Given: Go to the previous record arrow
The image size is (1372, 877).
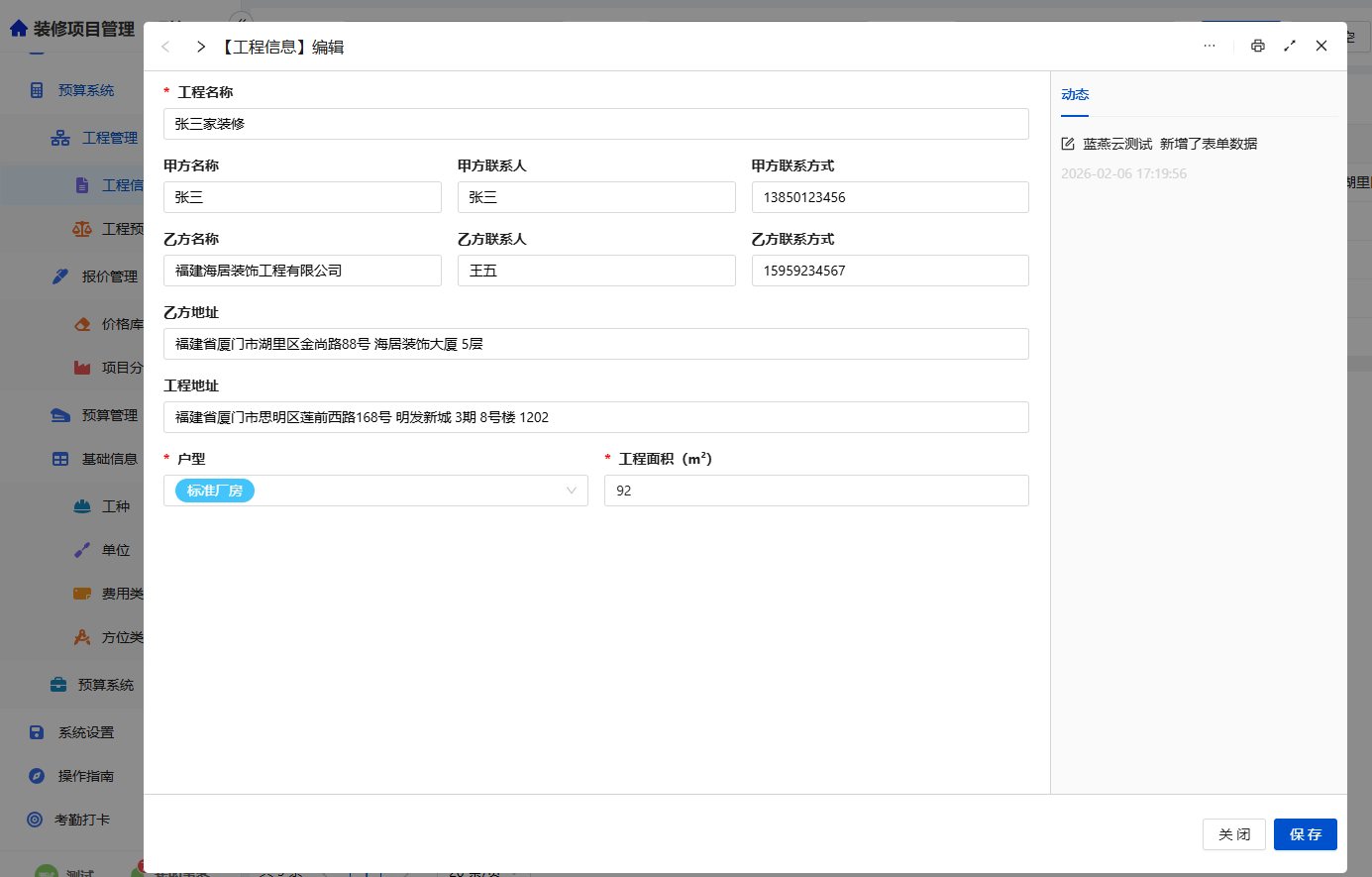Looking at the screenshot, I should [165, 47].
